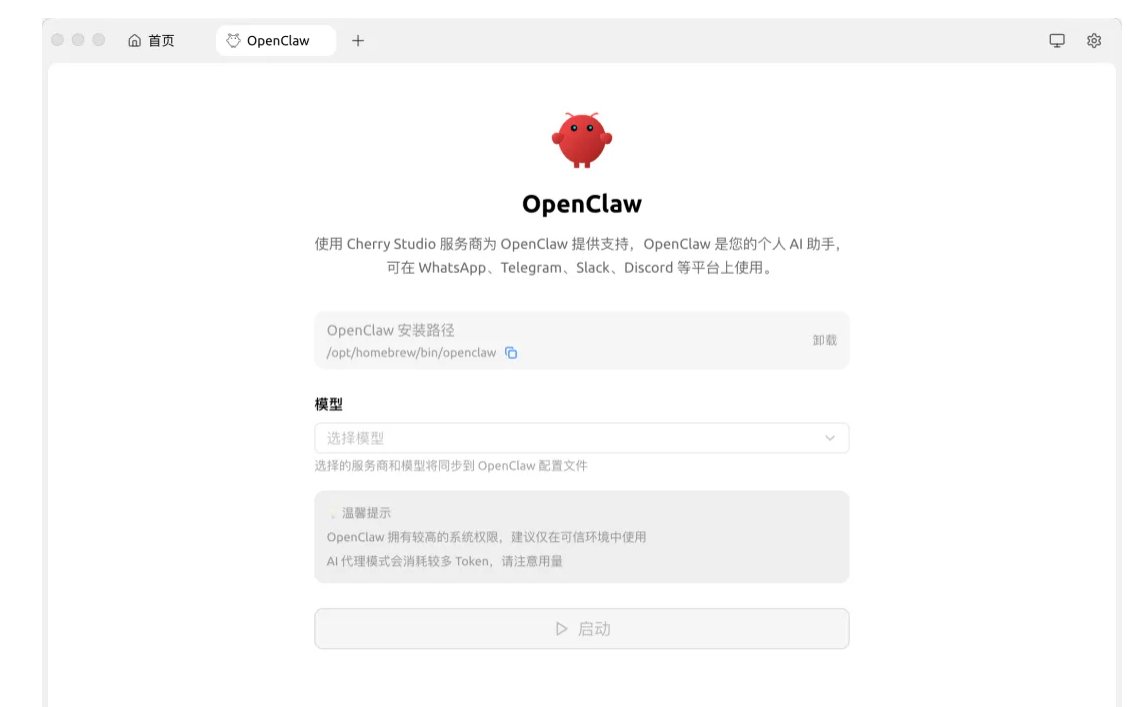
Task: Expand model list using chevron arrow
Action: pyautogui.click(x=829, y=438)
